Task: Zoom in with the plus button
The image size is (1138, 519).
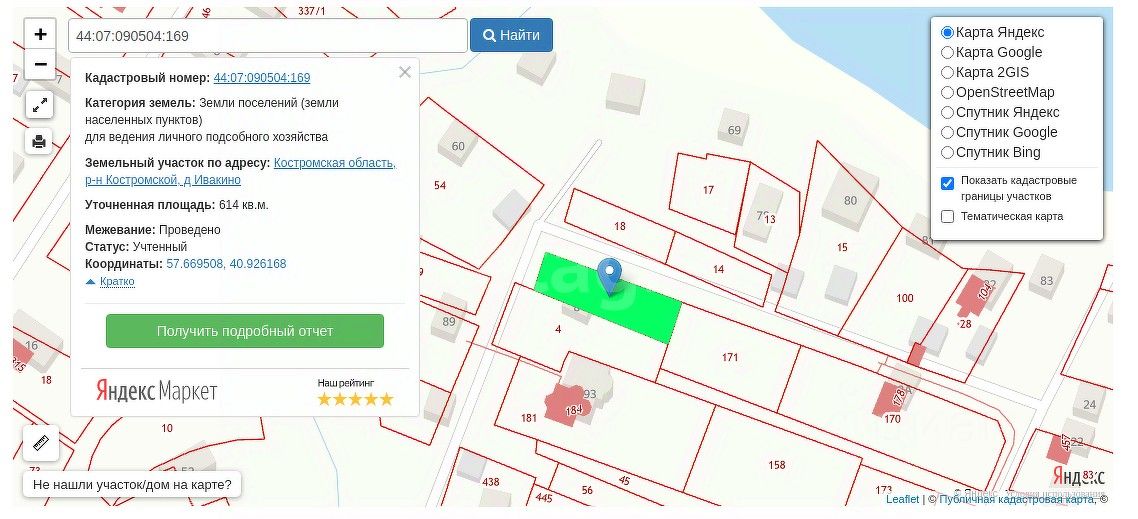Action: click(x=41, y=34)
